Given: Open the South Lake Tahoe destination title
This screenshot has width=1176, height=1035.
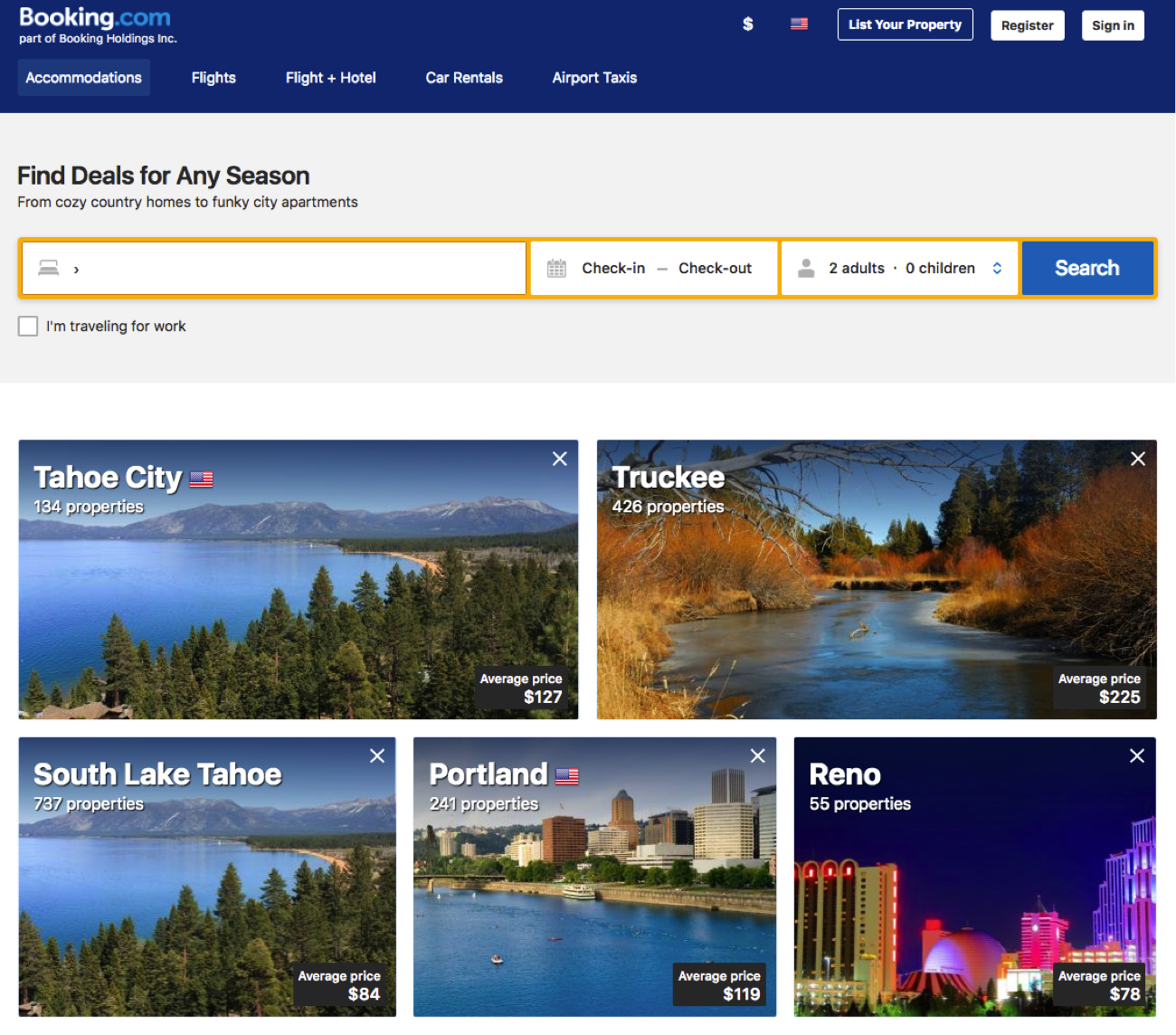Looking at the screenshot, I should pos(157,774).
